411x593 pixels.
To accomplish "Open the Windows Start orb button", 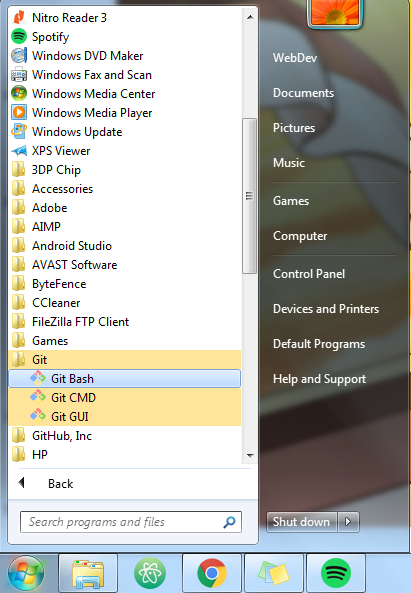I will tap(26, 573).
